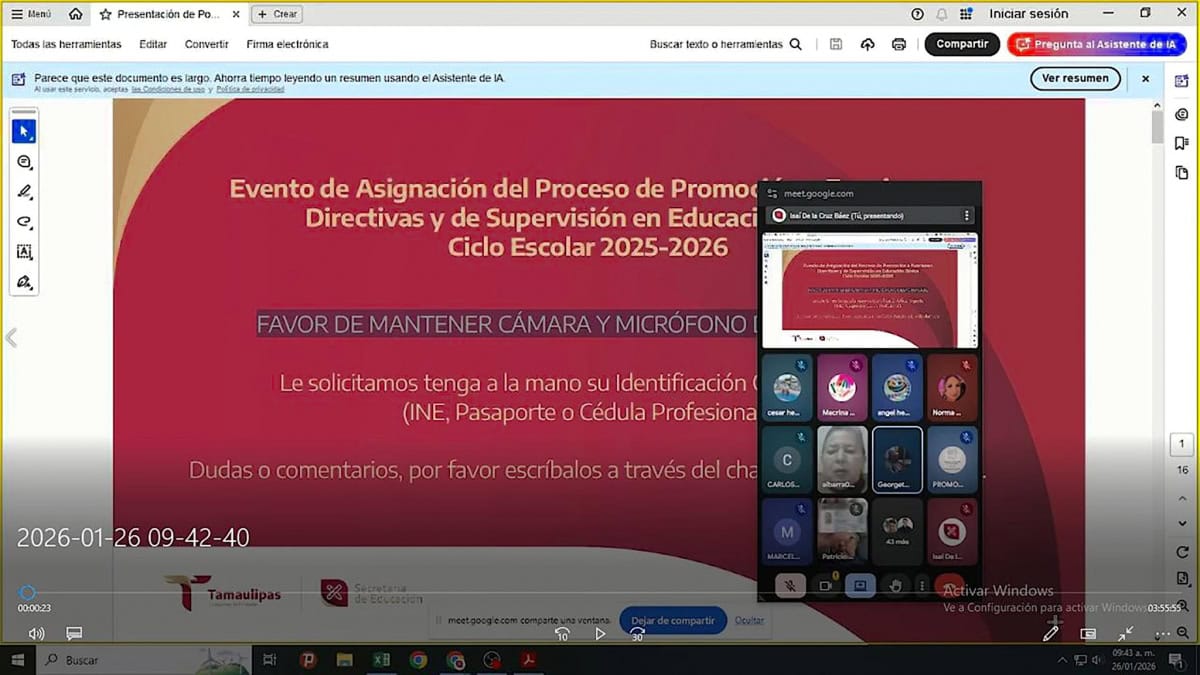
Task: Toggle the microphone mute button in Meet
Action: tap(790, 586)
